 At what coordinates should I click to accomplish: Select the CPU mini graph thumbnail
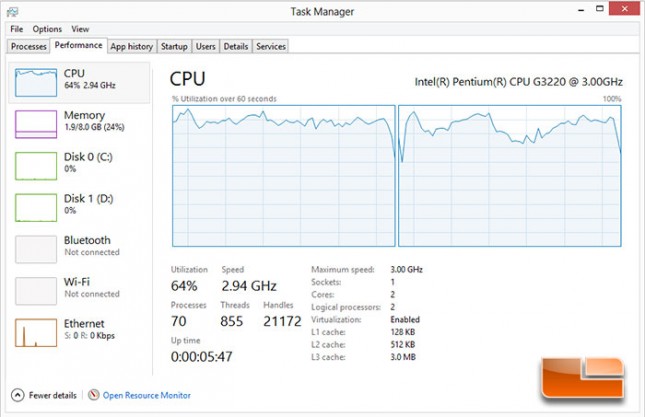(x=36, y=83)
